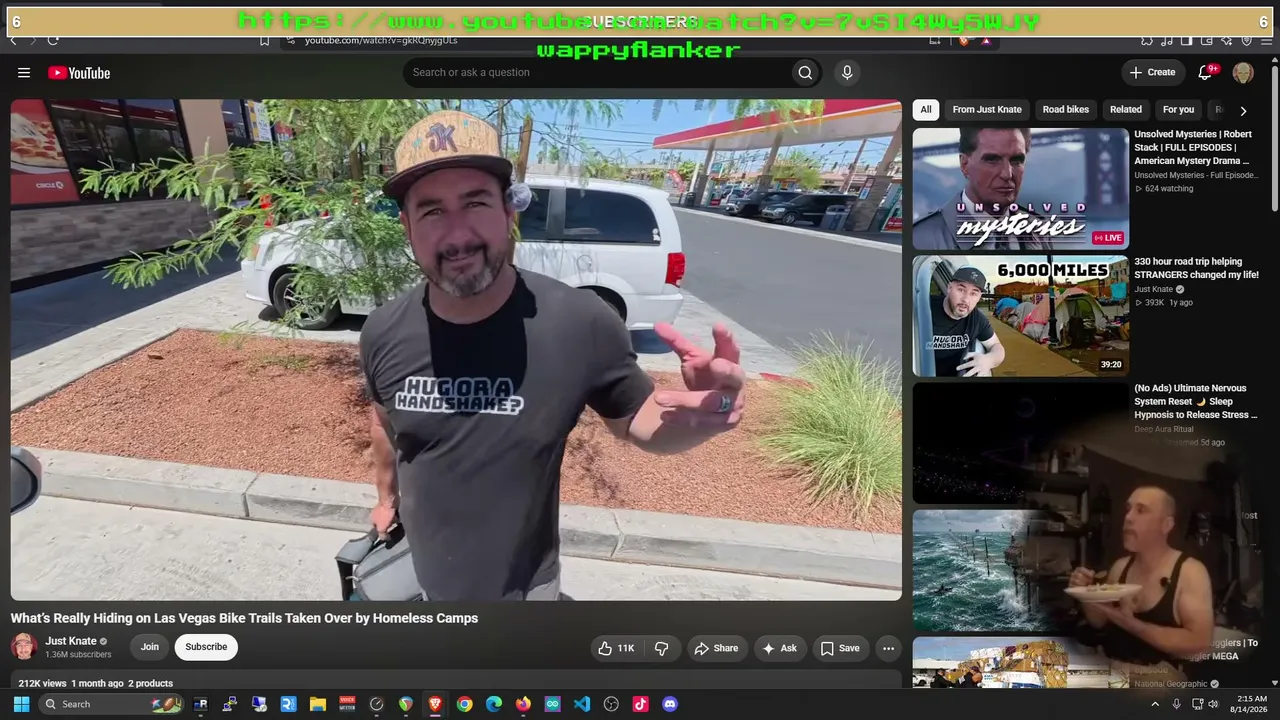Open more actions three-dot menu

(x=888, y=648)
